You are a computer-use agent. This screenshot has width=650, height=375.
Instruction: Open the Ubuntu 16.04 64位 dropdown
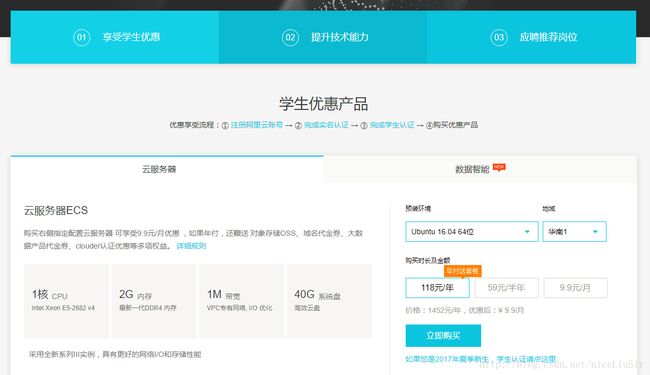pos(472,232)
